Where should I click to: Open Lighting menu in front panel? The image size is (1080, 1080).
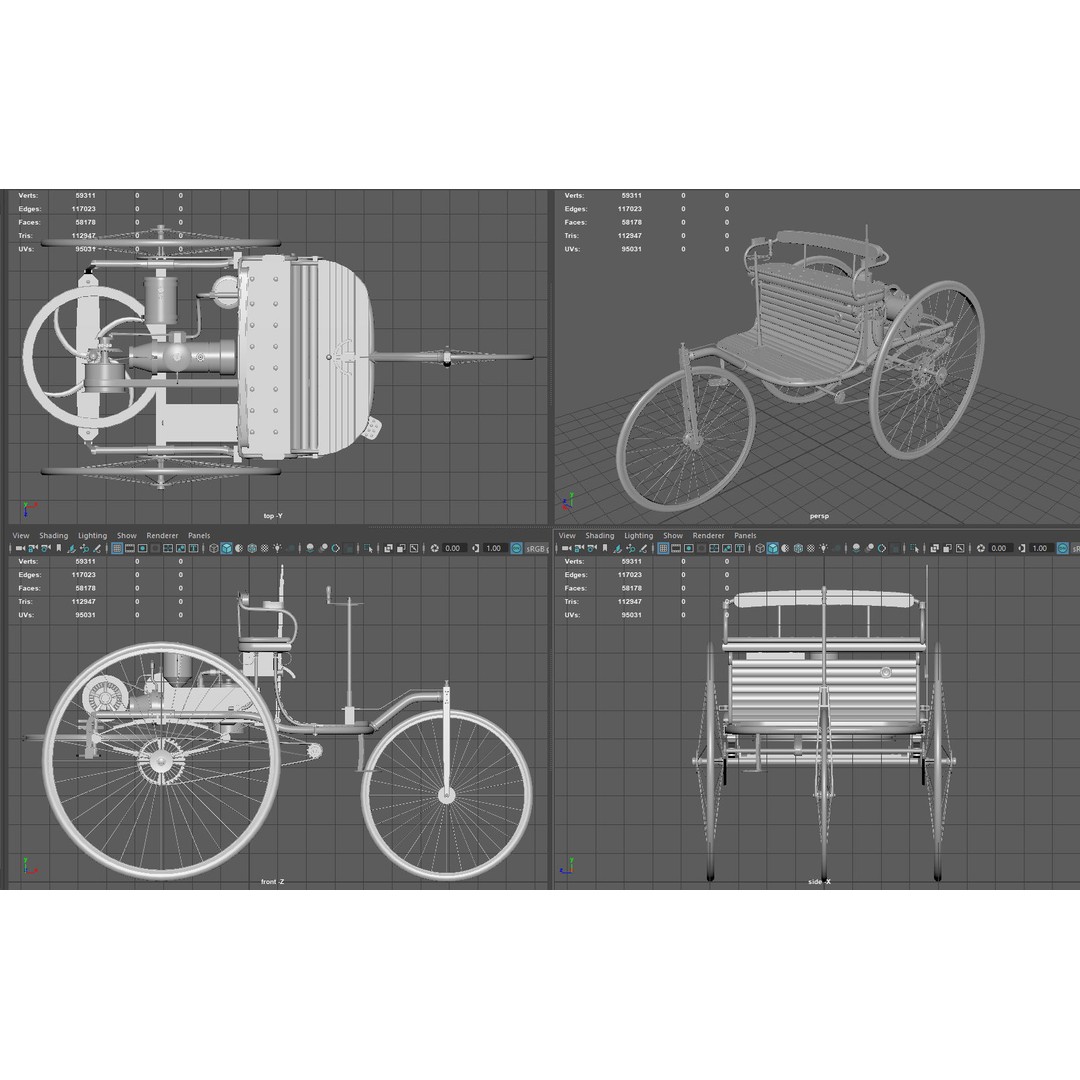[x=92, y=535]
